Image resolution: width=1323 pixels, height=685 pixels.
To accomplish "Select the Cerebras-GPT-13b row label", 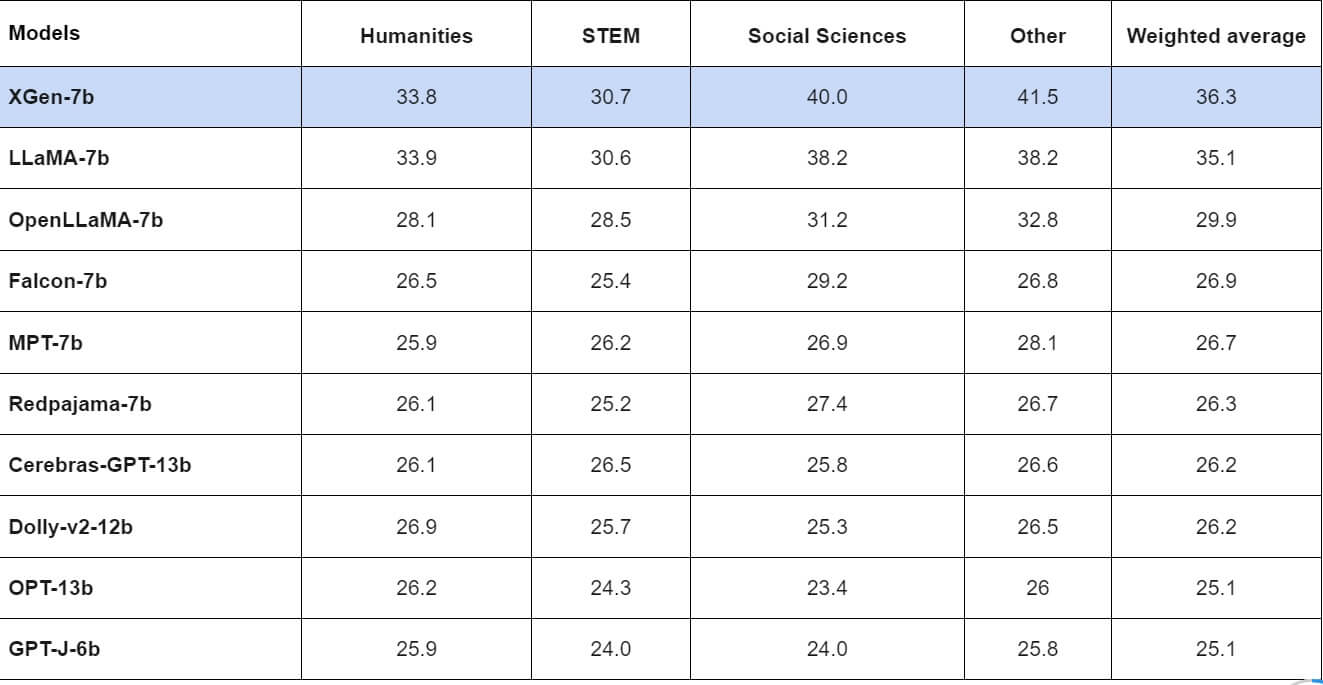I will 100,465.
